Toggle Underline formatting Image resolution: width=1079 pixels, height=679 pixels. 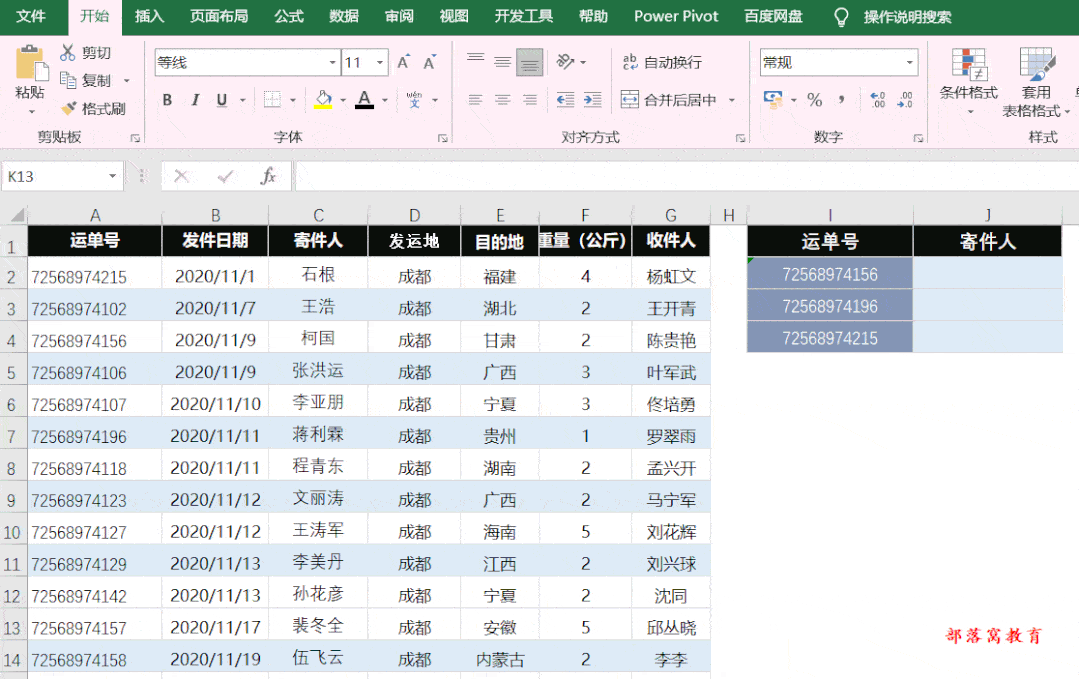222,100
